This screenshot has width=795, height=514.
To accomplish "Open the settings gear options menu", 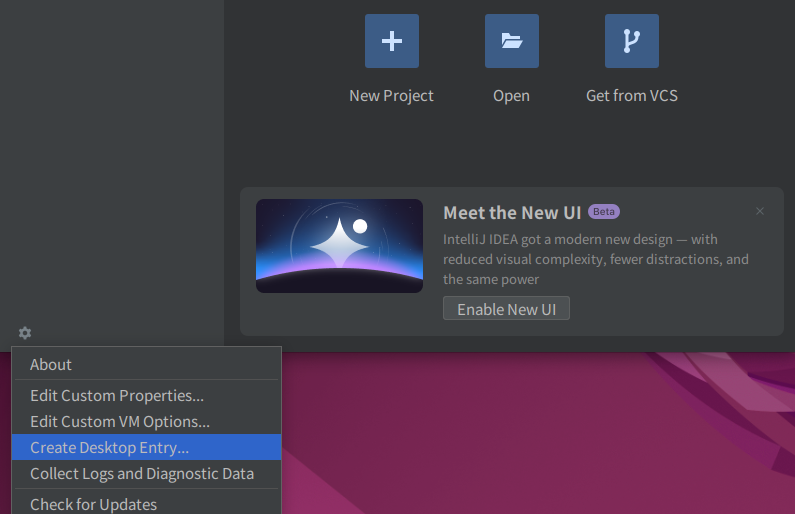I will tap(25, 333).
